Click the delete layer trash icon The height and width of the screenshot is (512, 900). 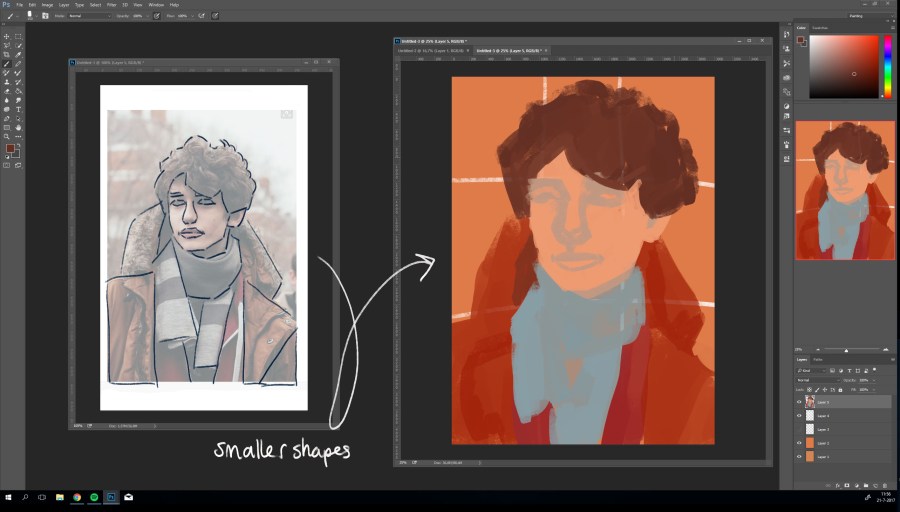(885, 485)
